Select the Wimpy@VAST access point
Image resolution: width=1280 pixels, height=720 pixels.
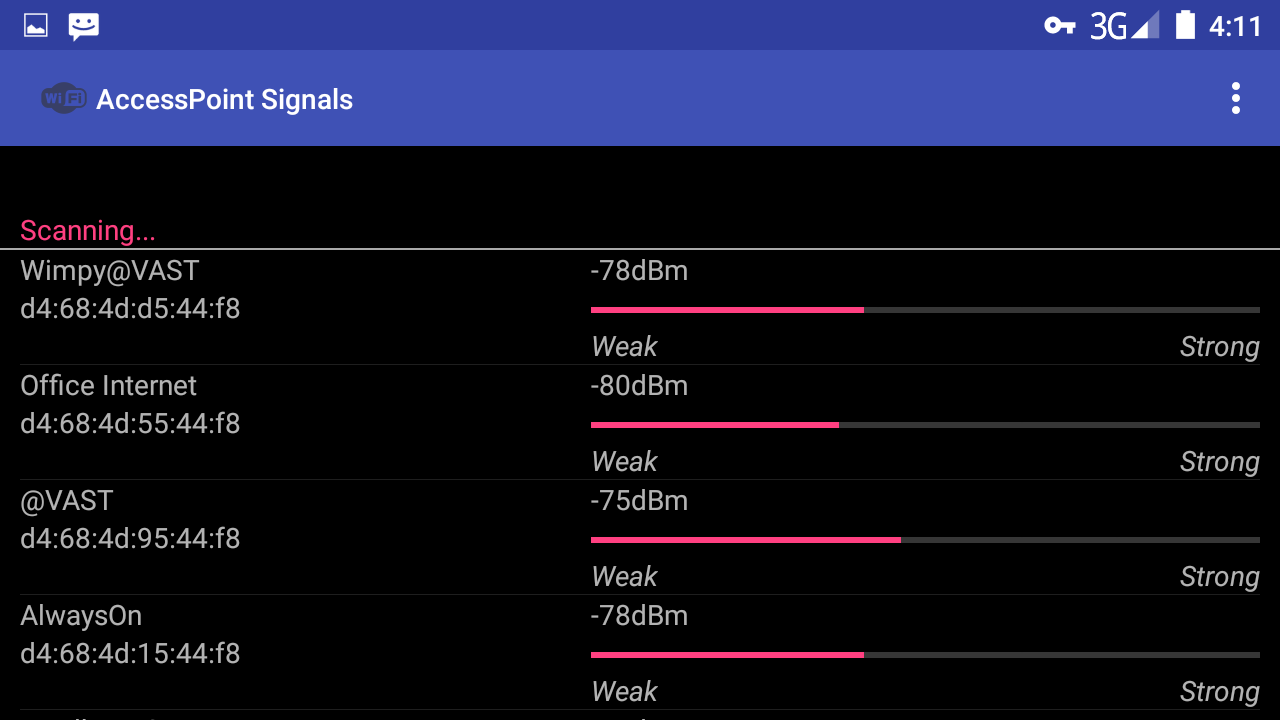pos(110,271)
